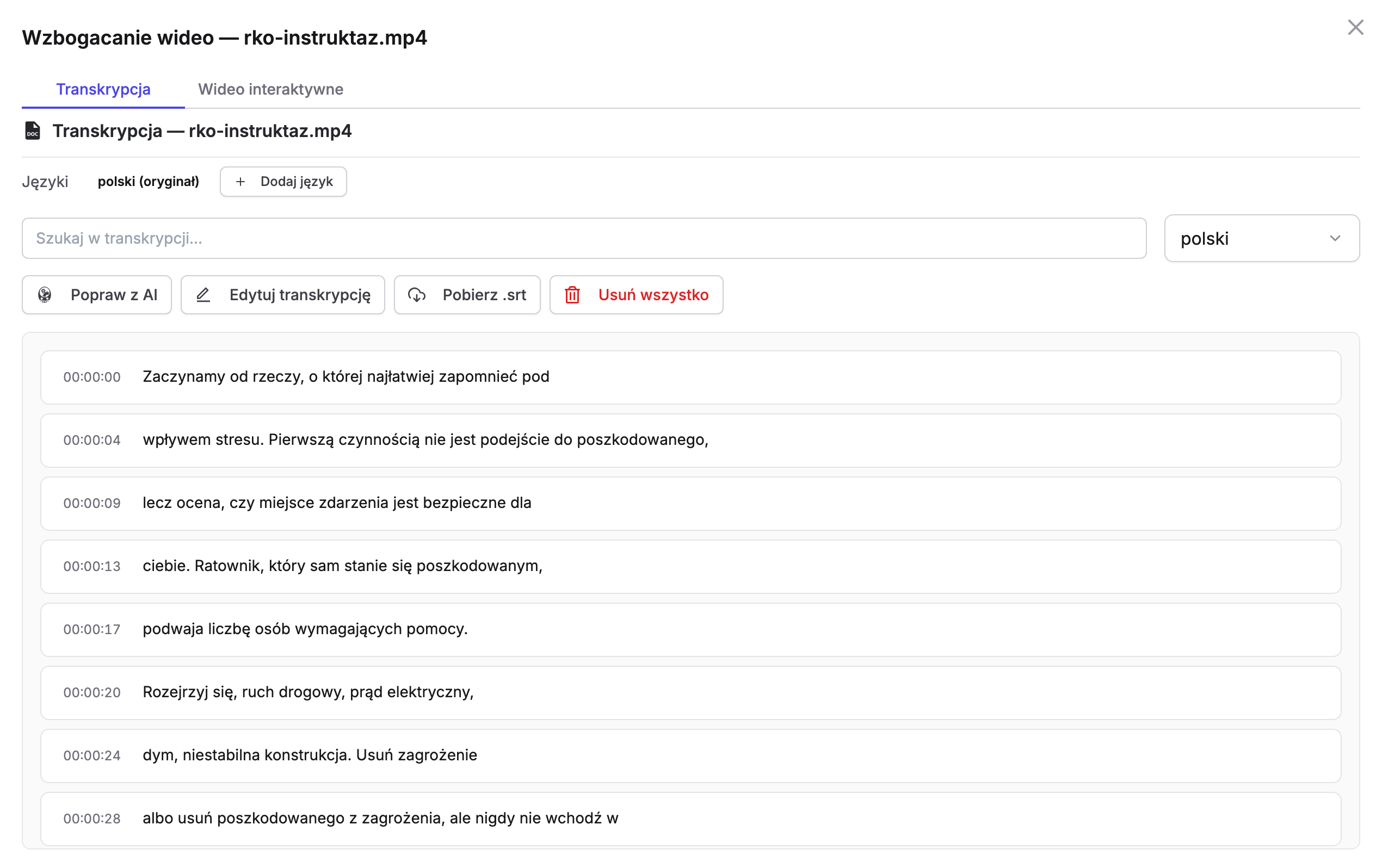Click the Pobierz .srt button label
Screen dimensions: 1382x868
484,294
